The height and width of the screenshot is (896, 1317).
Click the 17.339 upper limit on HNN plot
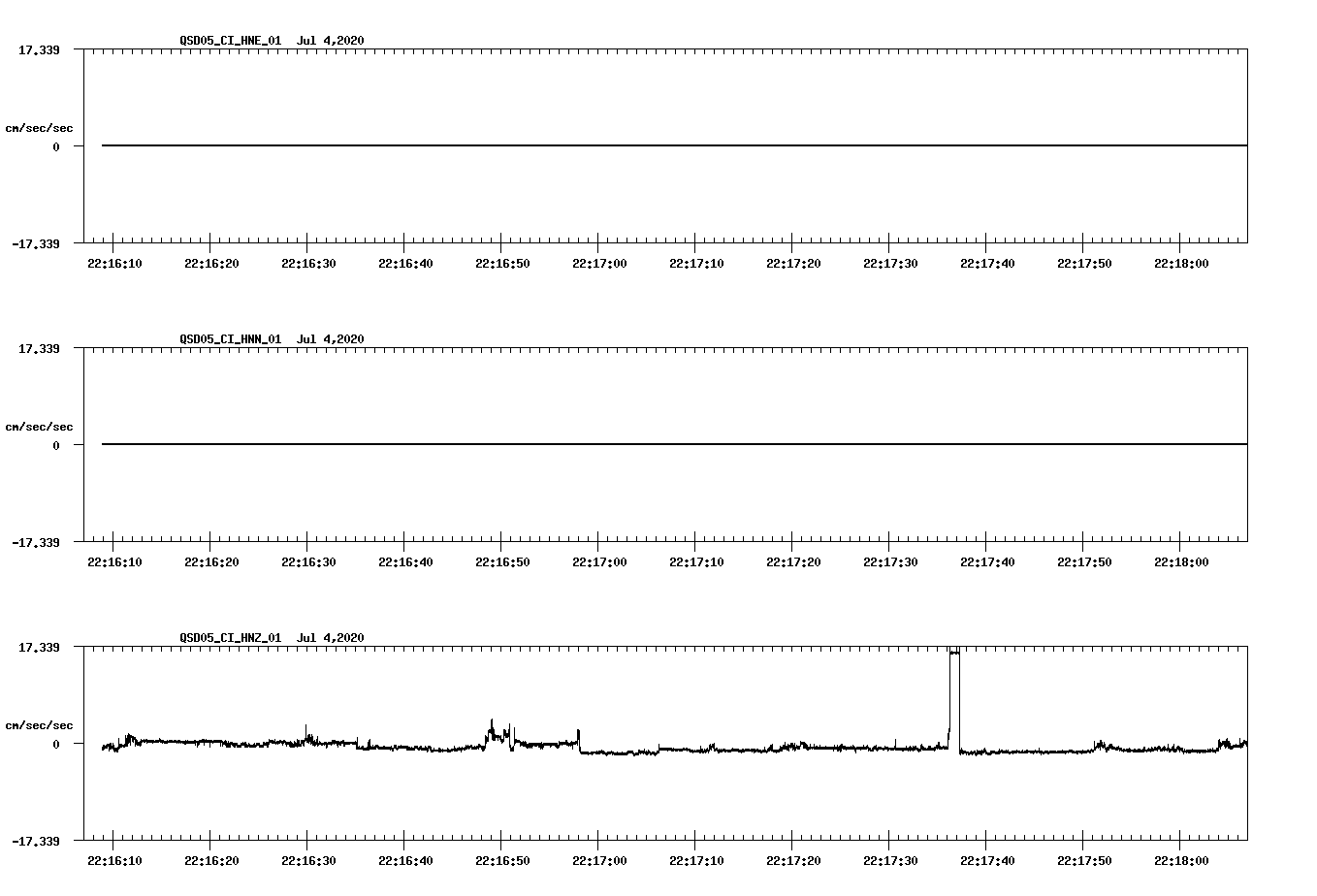pyautogui.click(x=39, y=348)
